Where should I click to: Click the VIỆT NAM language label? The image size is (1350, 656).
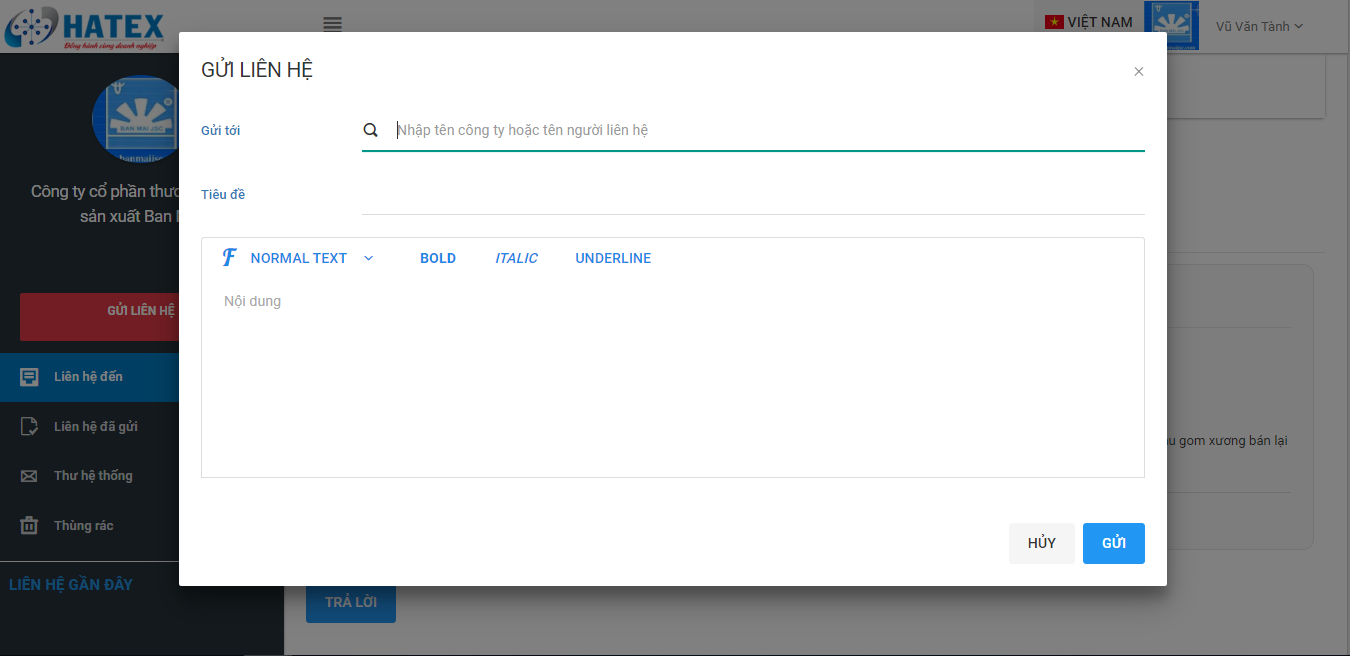pos(1100,22)
